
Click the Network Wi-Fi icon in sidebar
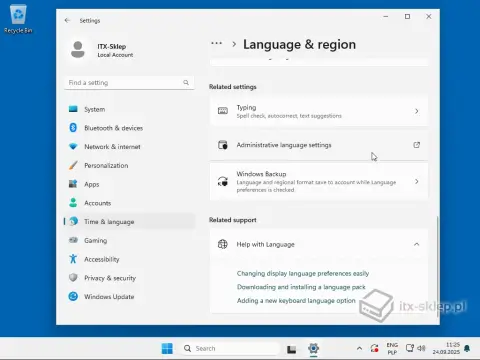click(73, 146)
